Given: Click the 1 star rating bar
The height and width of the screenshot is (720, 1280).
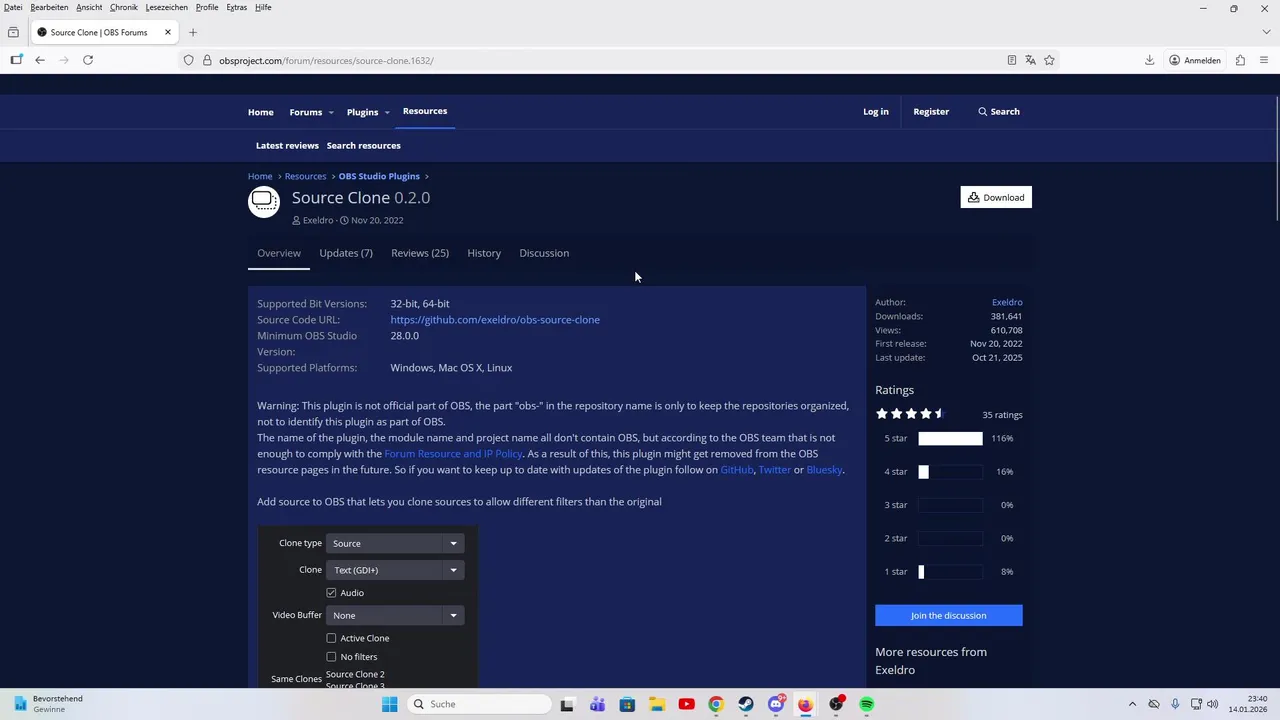Looking at the screenshot, I should click(x=950, y=571).
